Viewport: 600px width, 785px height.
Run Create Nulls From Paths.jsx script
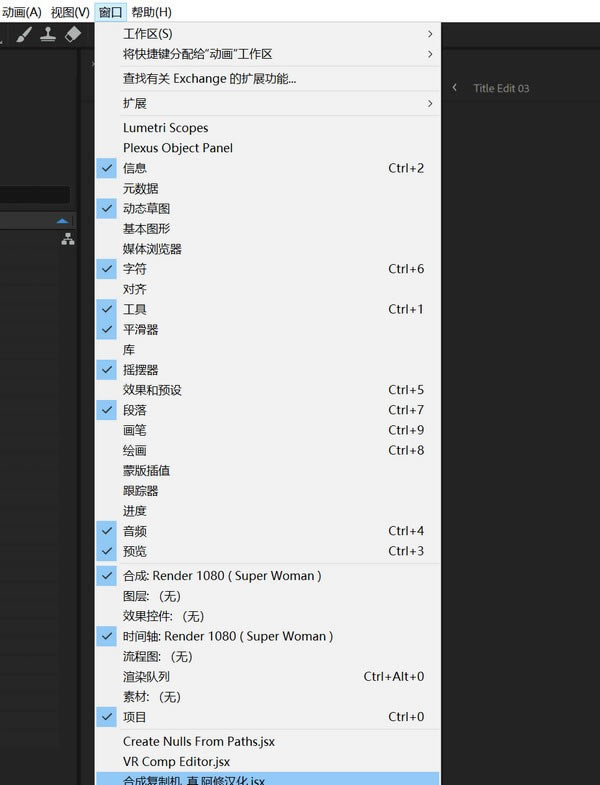268,741
